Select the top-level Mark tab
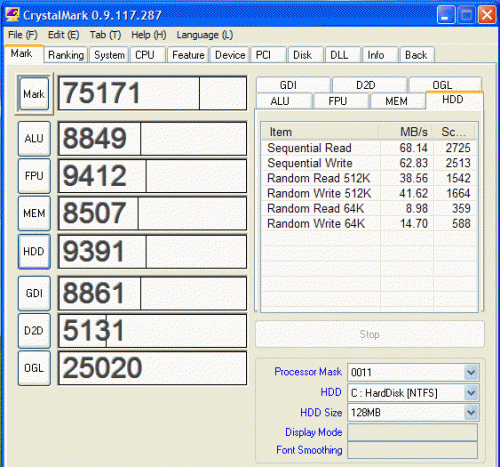This screenshot has width=500, height=467. coord(23,54)
